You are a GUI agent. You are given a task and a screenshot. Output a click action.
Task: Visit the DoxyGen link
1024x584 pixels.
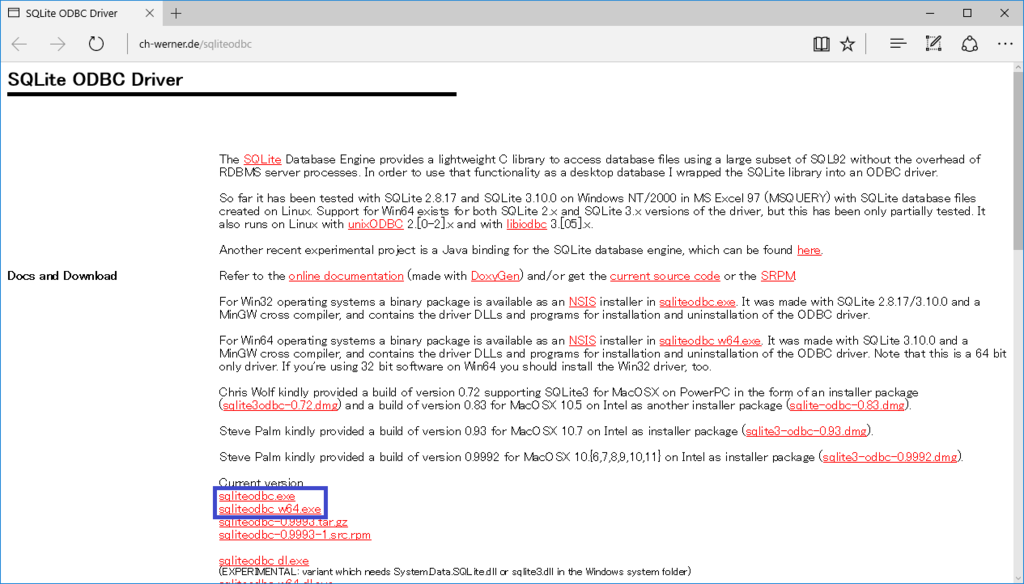[495, 276]
